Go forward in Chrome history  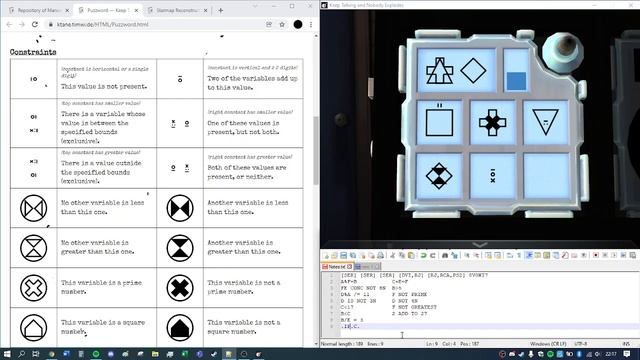point(22,24)
